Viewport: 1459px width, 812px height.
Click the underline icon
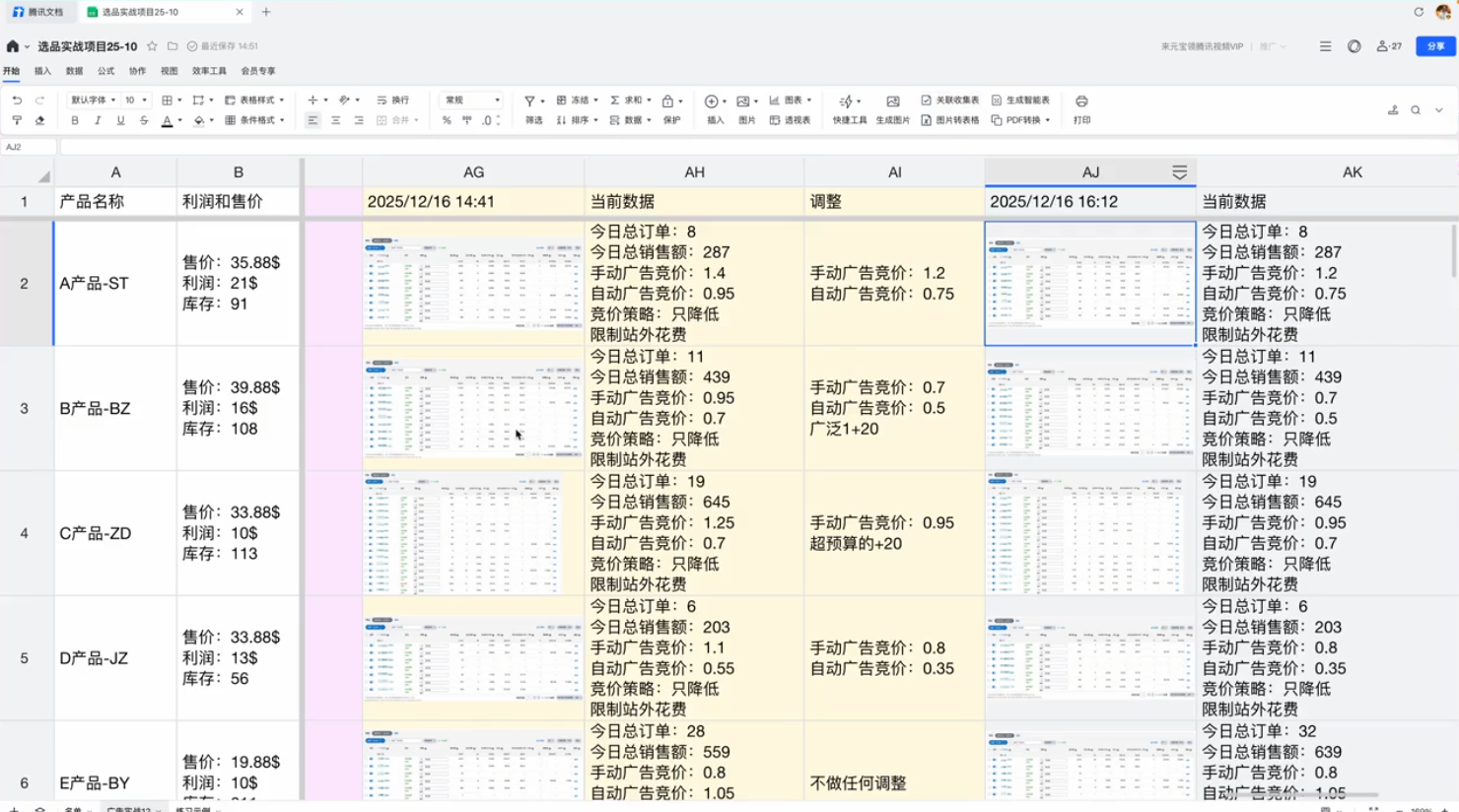119,119
